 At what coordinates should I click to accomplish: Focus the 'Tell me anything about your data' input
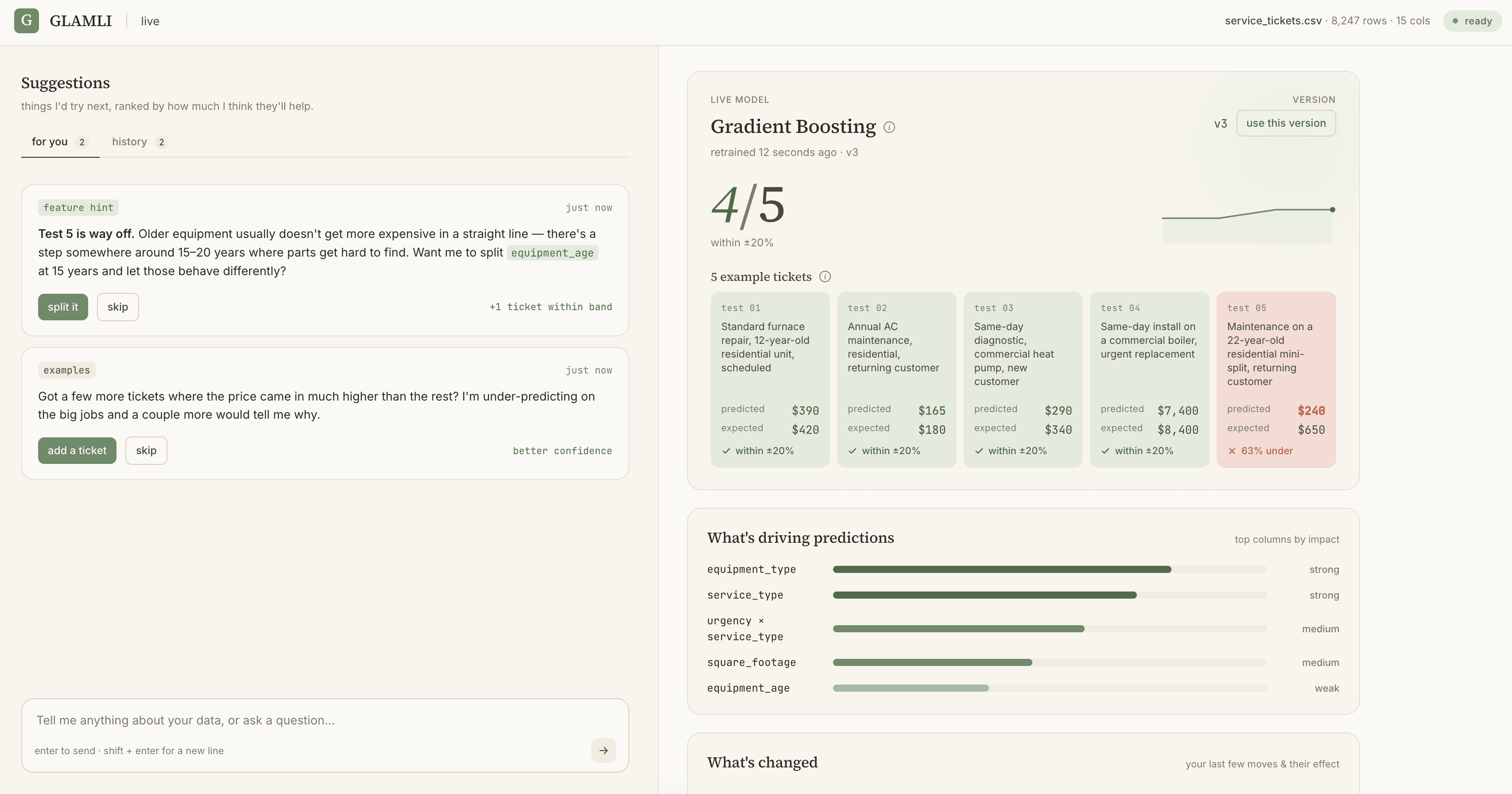click(325, 720)
